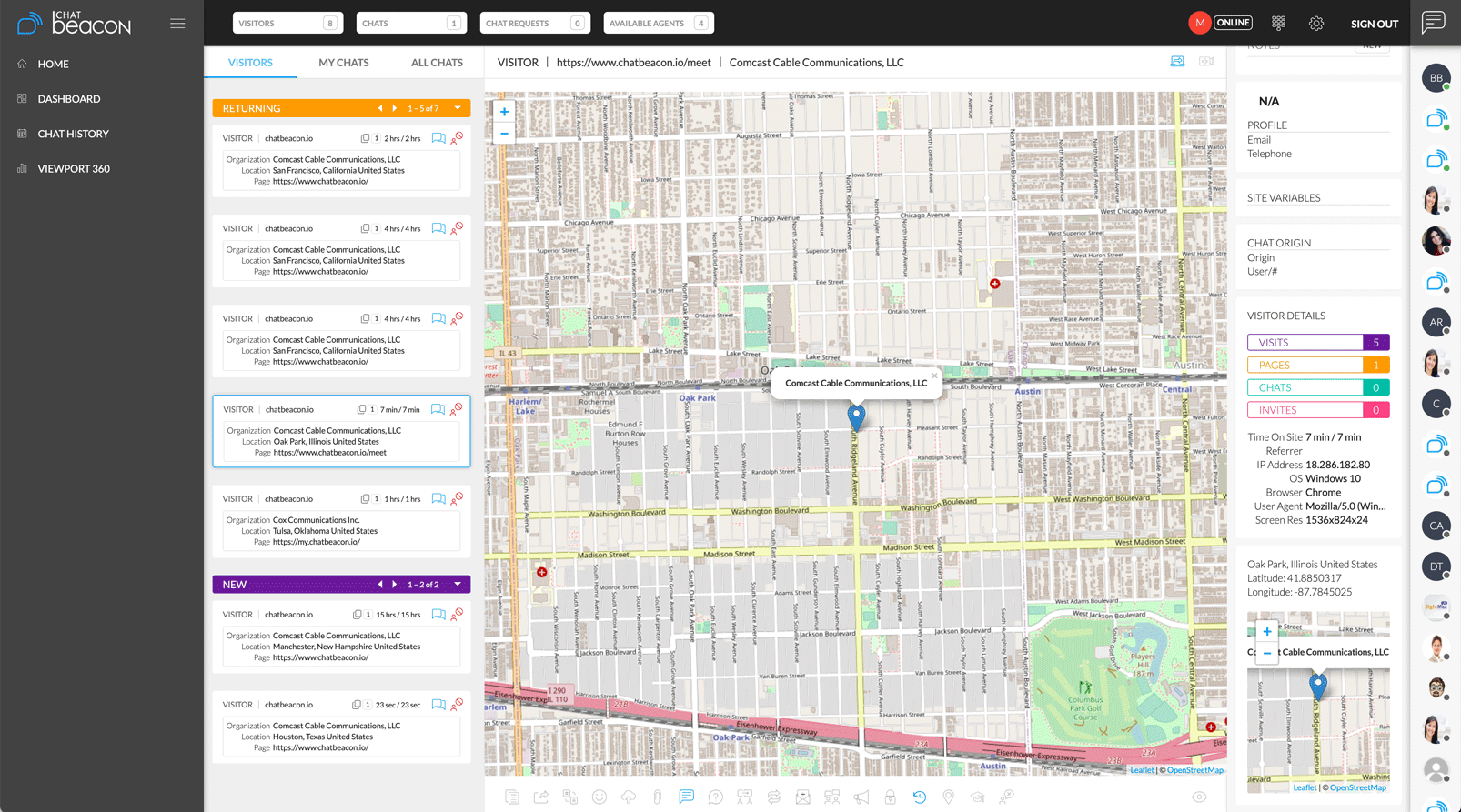Click the transfer chat between agents icon

745,797
